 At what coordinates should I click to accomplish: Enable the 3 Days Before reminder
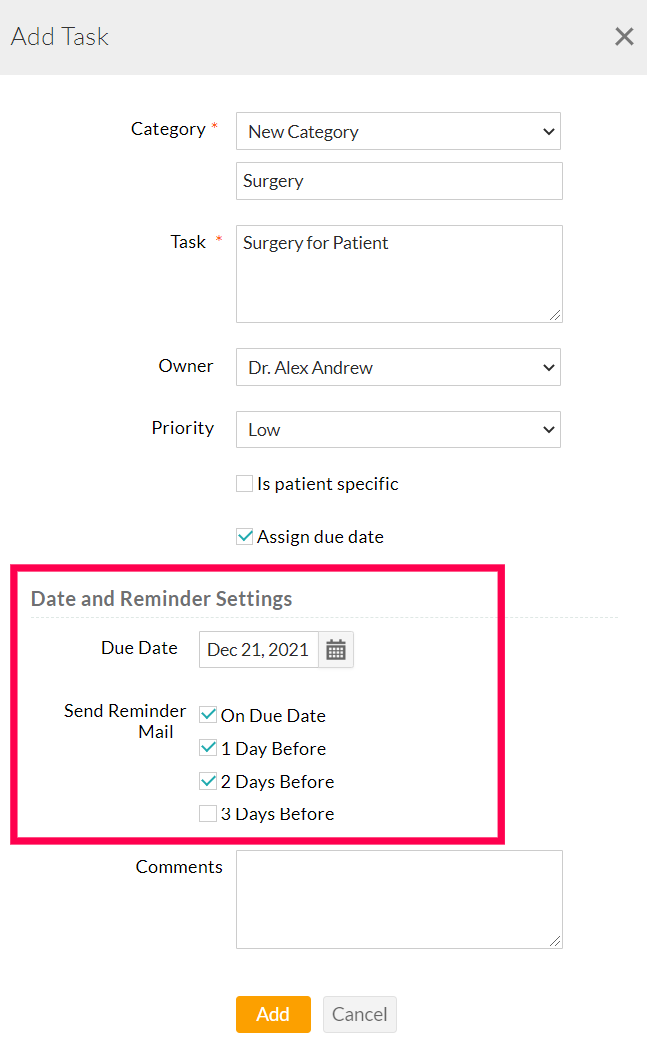207,813
